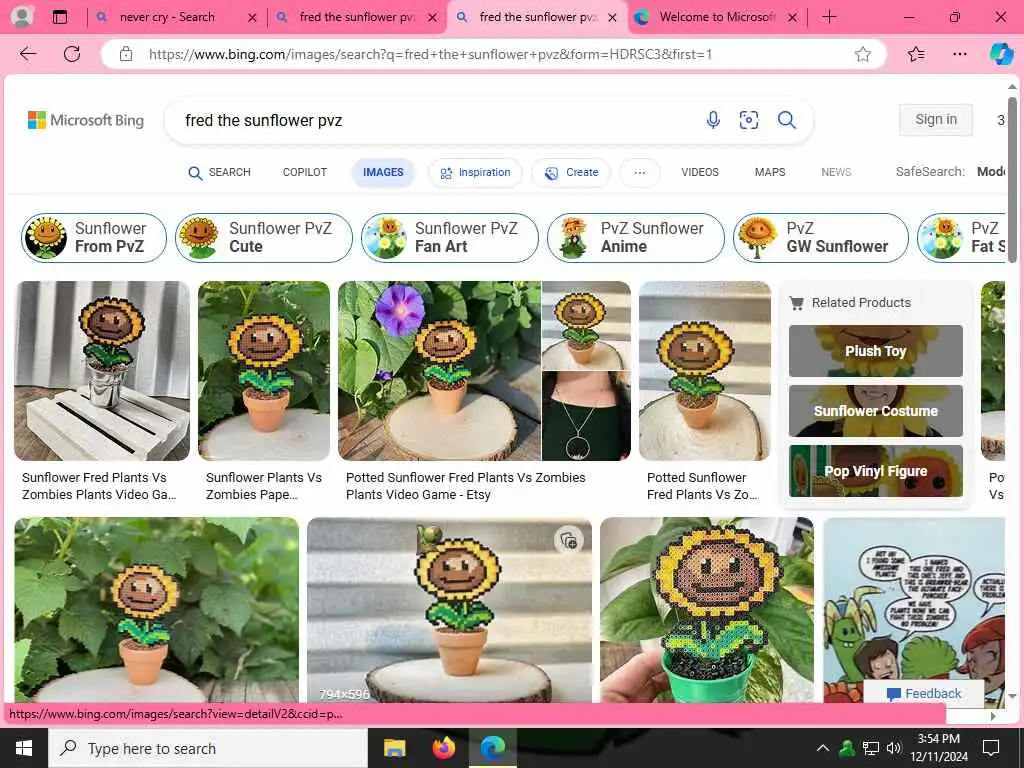The width and height of the screenshot is (1024, 768).
Task: Launch Firefox from taskbar
Action: [x=444, y=748]
